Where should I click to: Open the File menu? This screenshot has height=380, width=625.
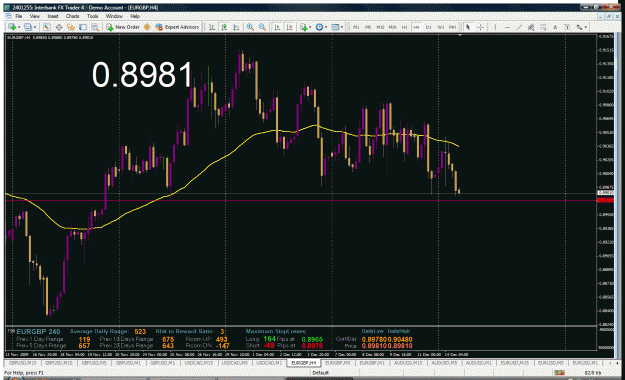pyautogui.click(x=19, y=16)
